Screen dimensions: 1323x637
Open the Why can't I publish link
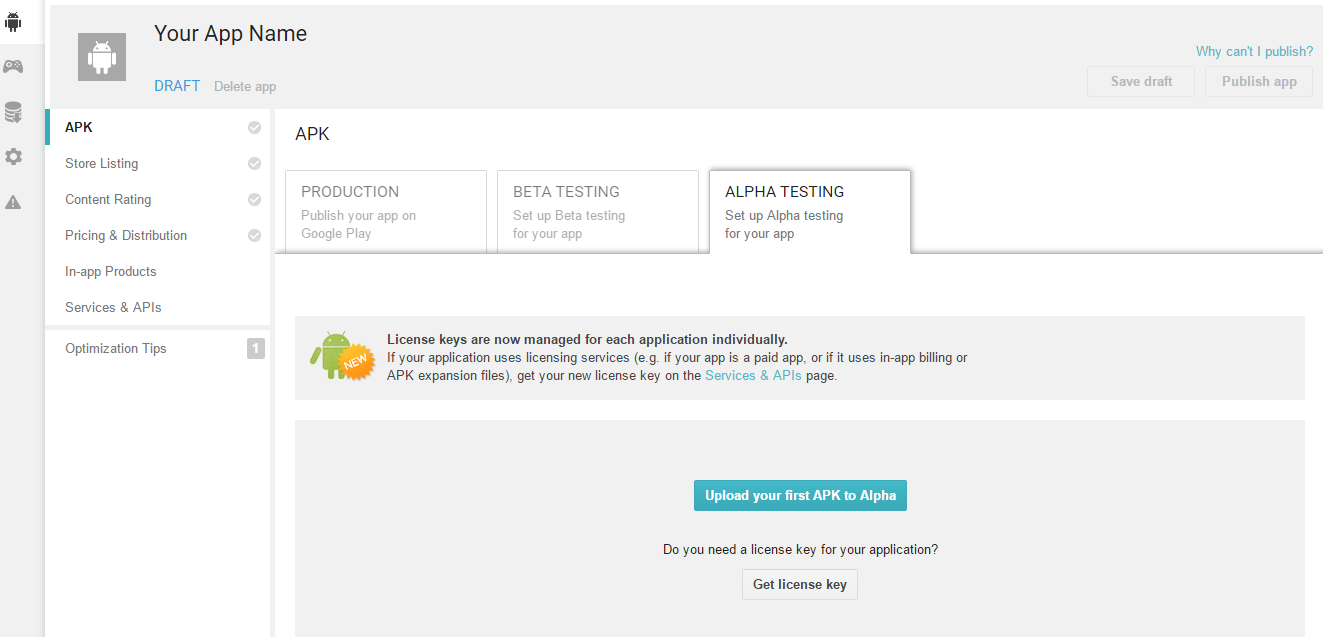[x=1254, y=52]
